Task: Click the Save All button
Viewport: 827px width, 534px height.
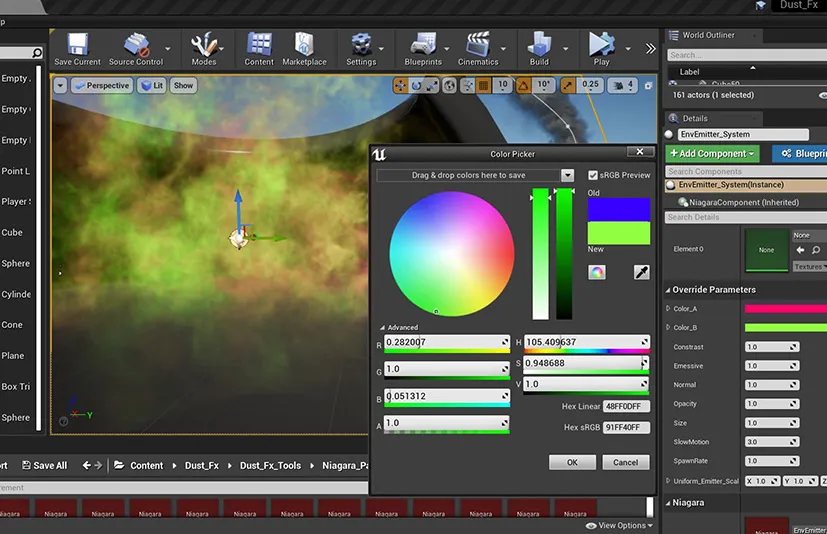Action: [x=44, y=465]
